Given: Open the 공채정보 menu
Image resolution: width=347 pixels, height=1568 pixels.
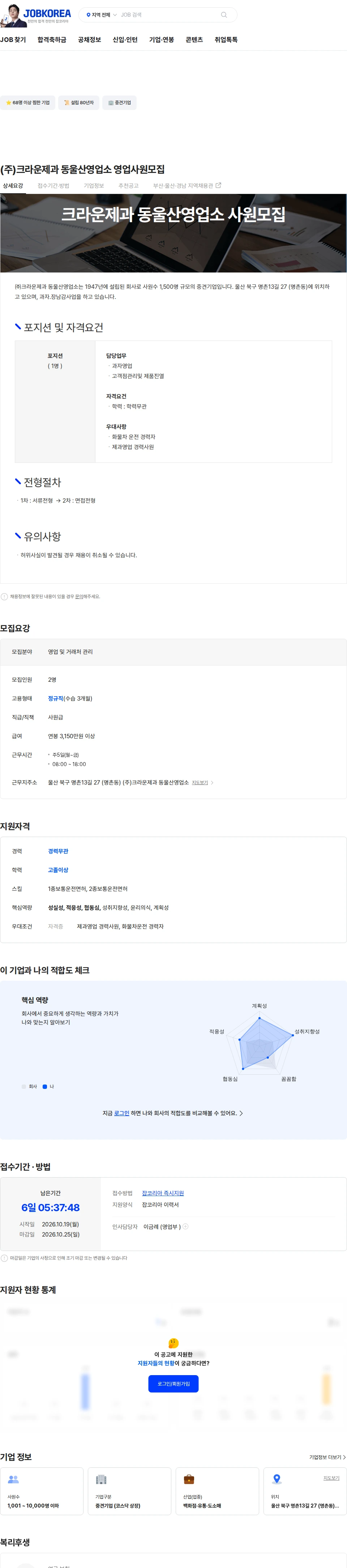Looking at the screenshot, I should click(89, 39).
